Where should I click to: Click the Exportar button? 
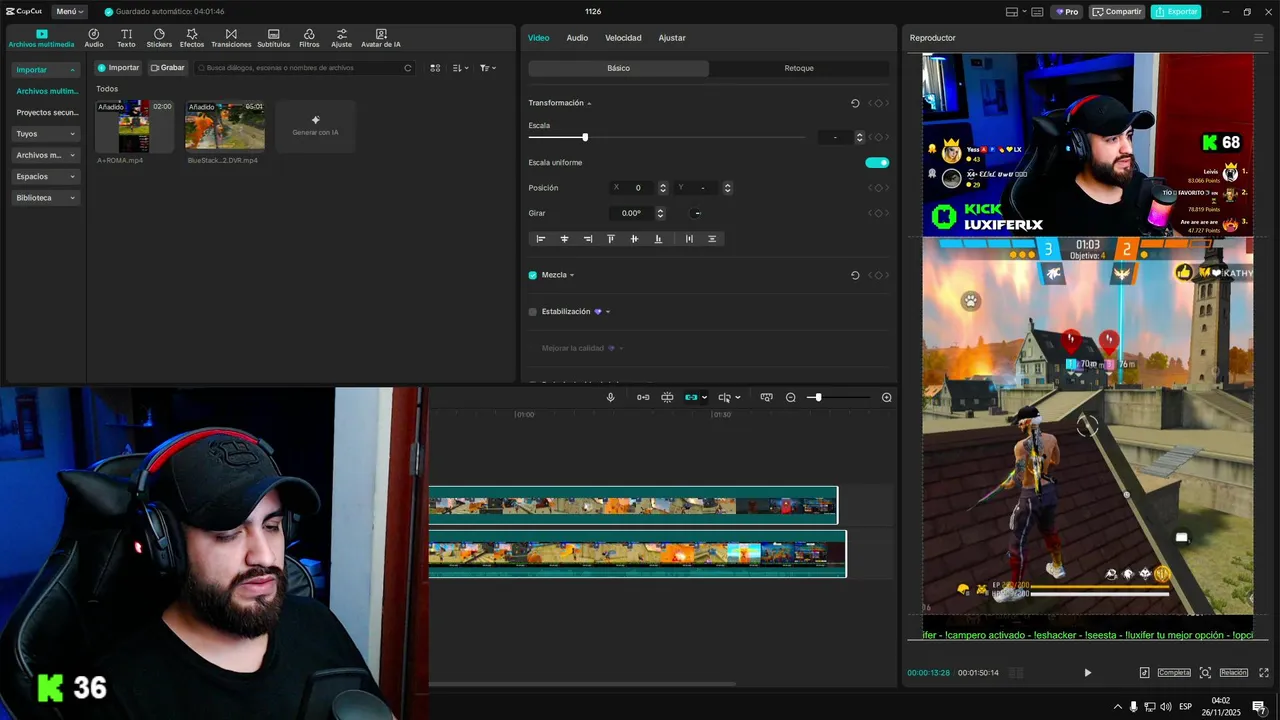click(1176, 12)
